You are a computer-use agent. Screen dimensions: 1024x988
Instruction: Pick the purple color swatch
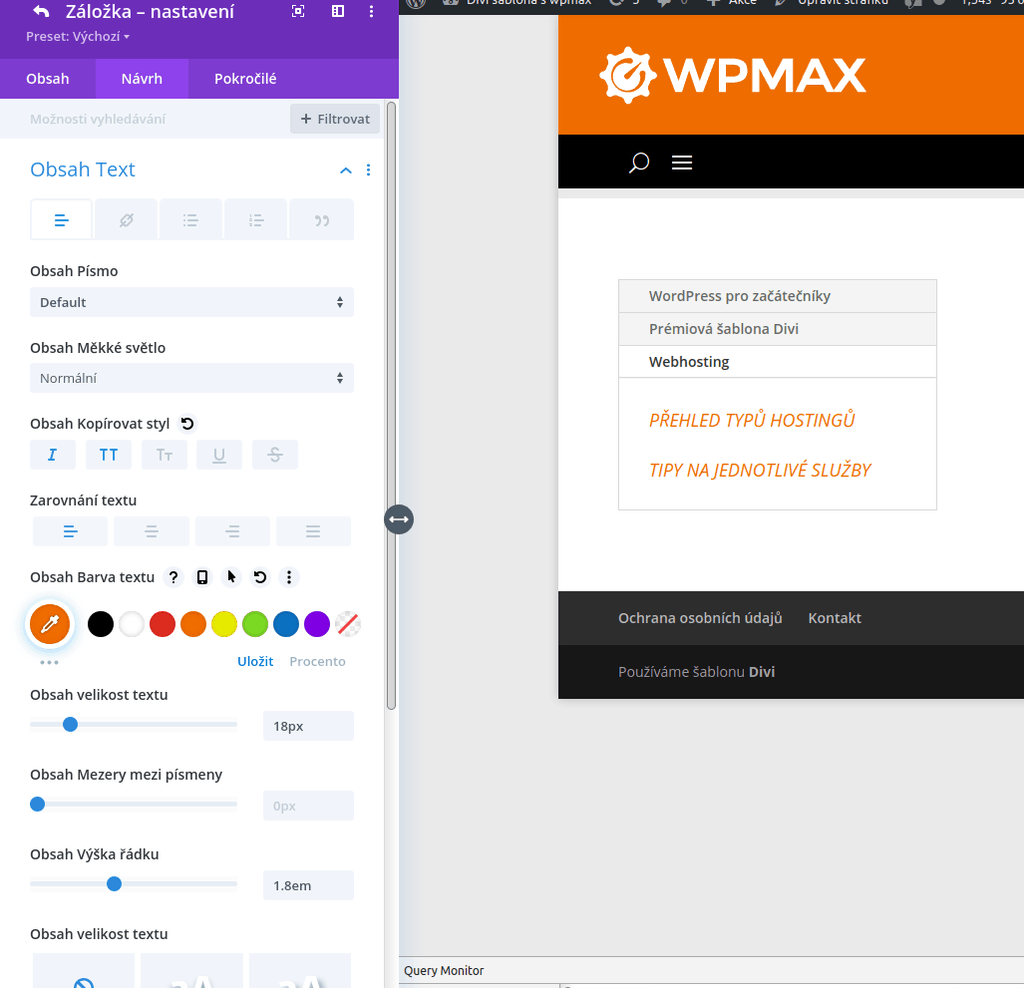(317, 624)
